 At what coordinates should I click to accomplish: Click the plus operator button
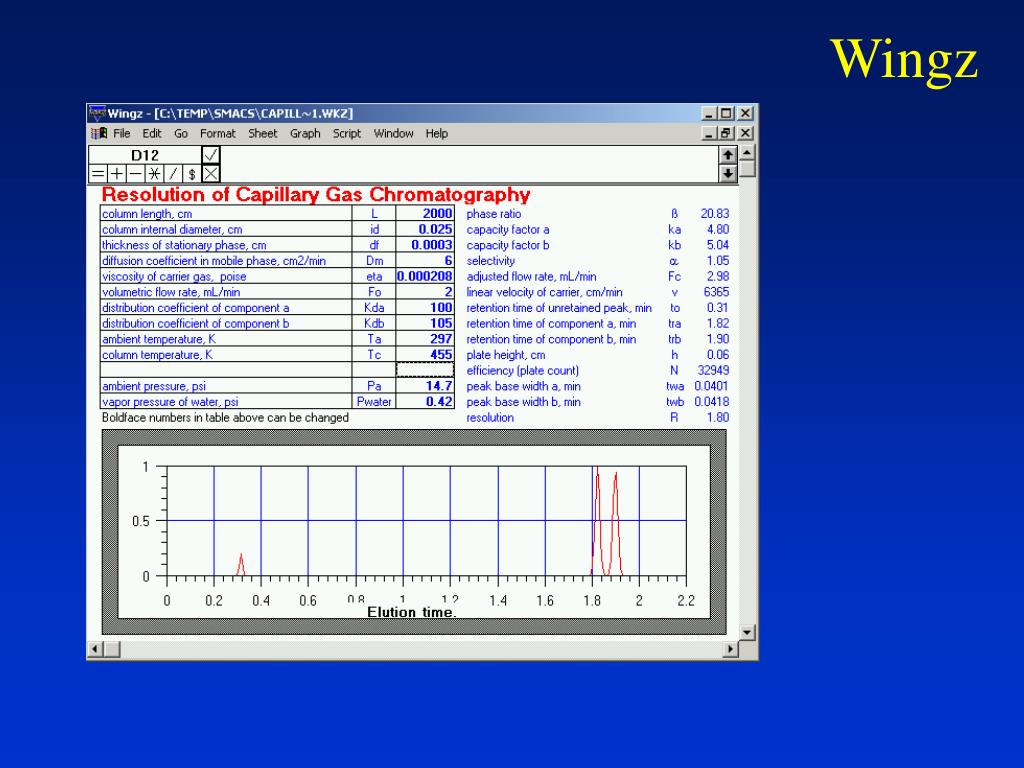[116, 174]
